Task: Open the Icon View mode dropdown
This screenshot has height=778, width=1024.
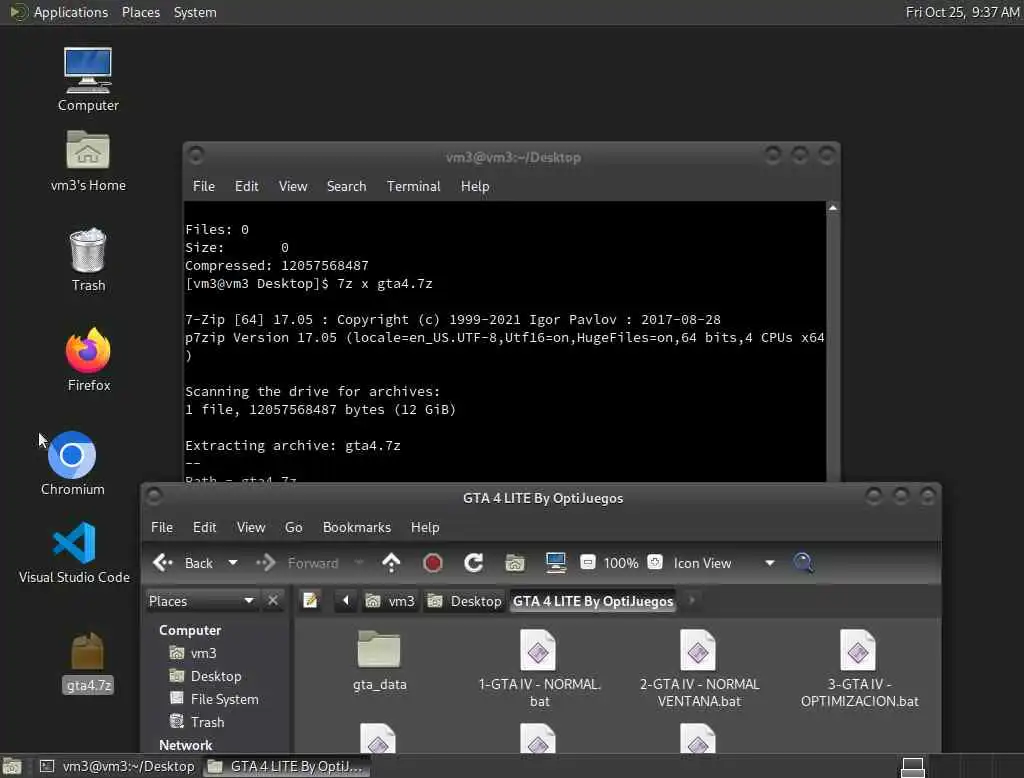Action: pyautogui.click(x=724, y=563)
